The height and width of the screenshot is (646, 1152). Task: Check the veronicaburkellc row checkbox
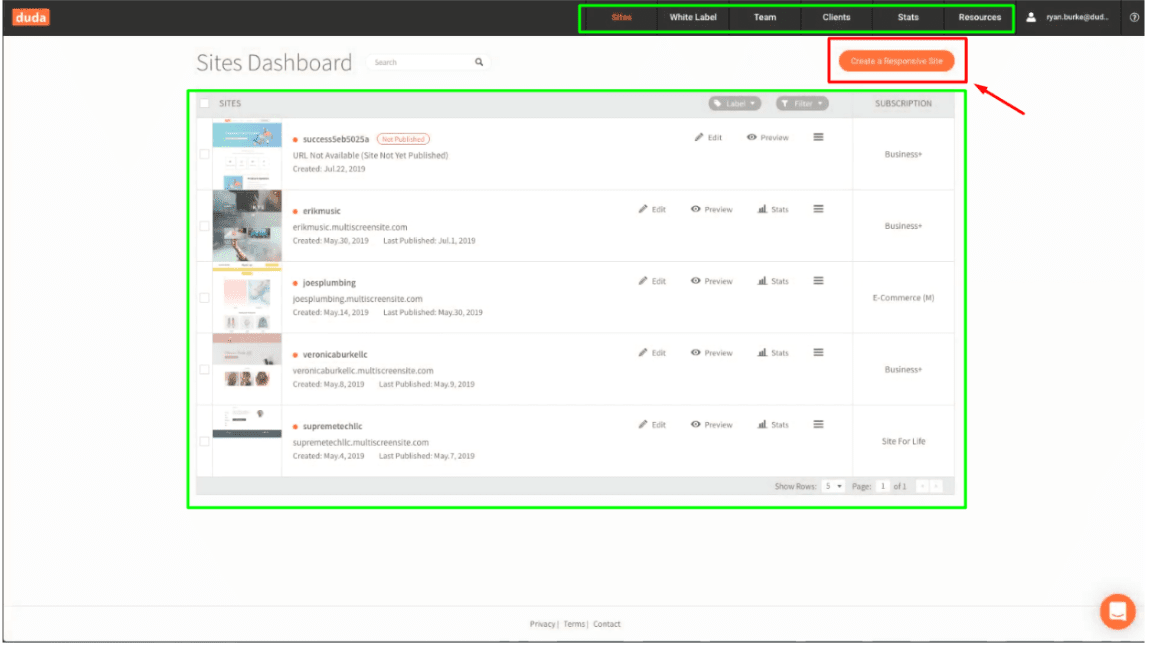coord(206,371)
